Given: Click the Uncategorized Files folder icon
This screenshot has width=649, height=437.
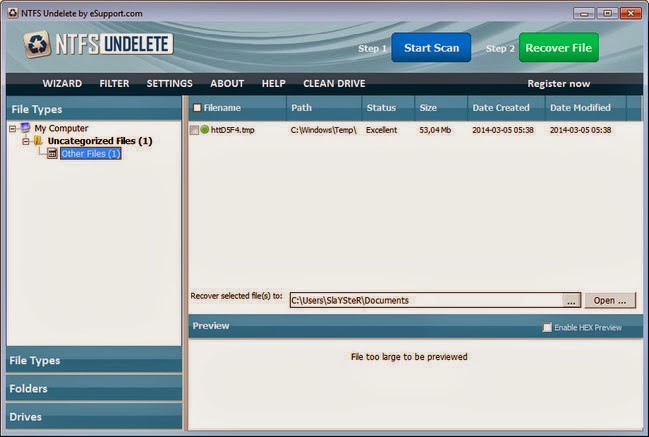Looking at the screenshot, I should tap(38, 141).
